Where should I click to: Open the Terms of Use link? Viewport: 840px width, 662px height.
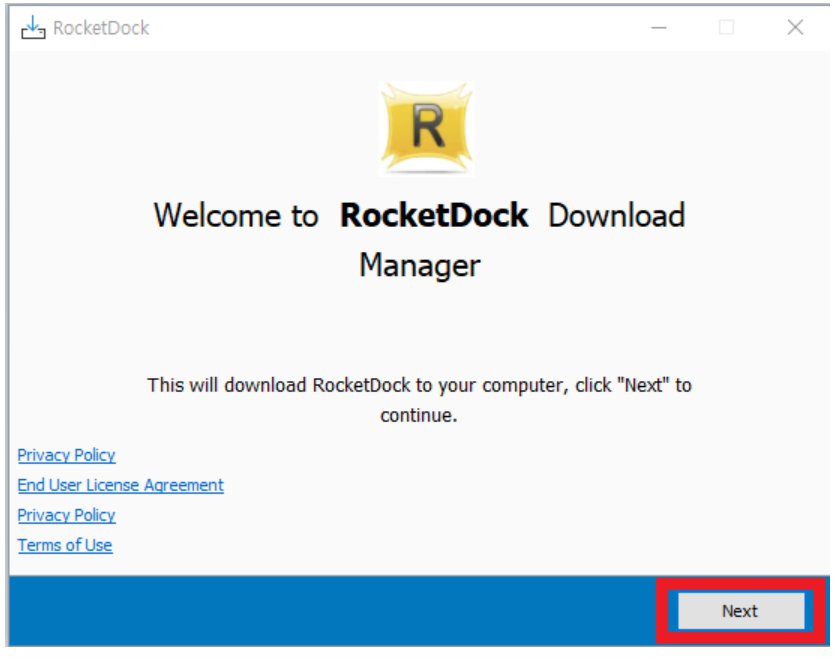pos(65,545)
